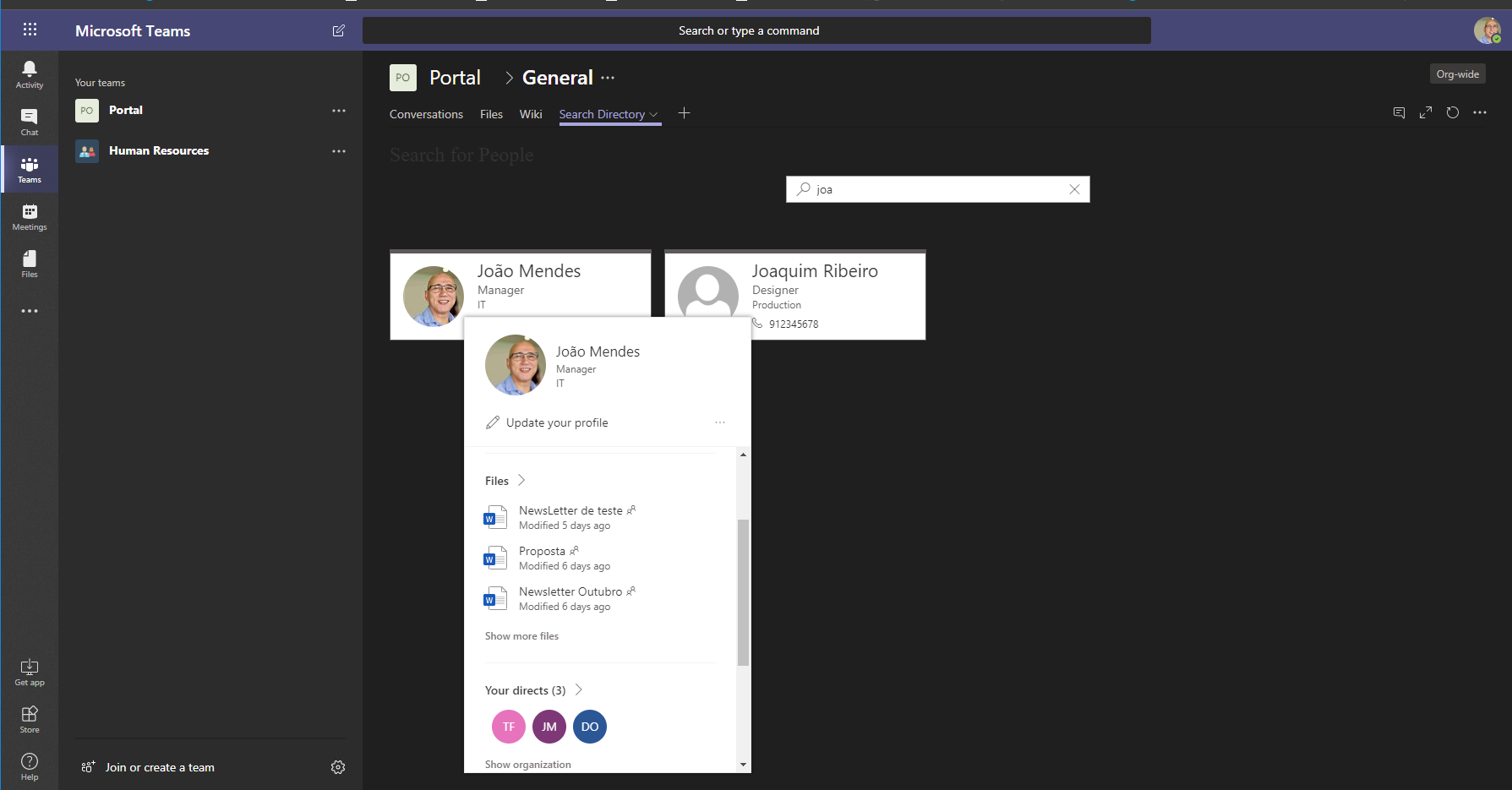The width and height of the screenshot is (1512, 790).
Task: Switch to the Wiki tab
Action: click(531, 114)
